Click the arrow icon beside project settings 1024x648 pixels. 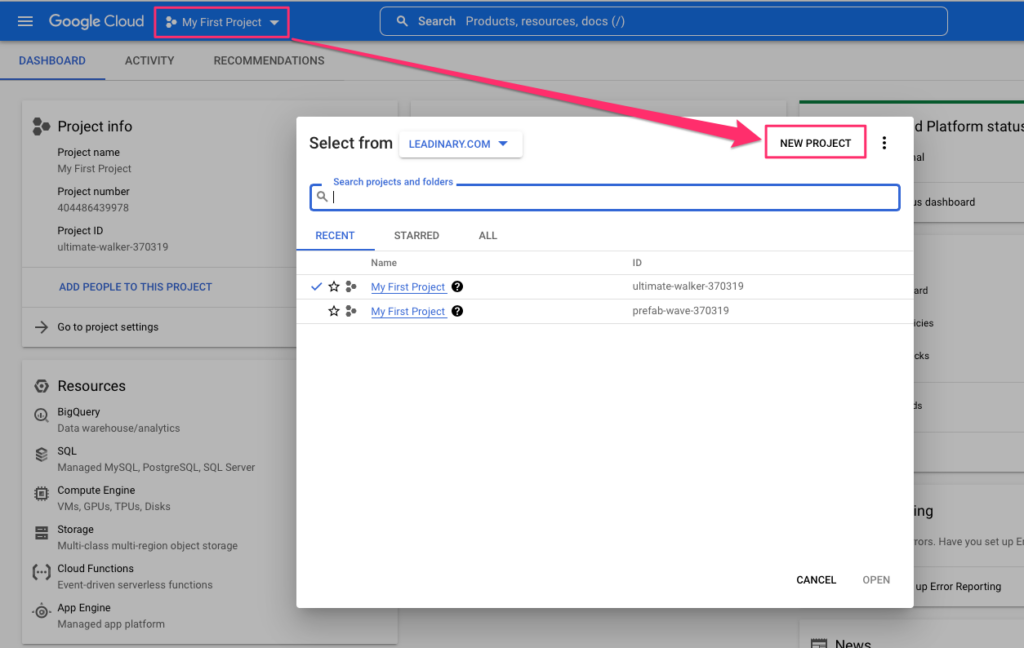pos(41,327)
